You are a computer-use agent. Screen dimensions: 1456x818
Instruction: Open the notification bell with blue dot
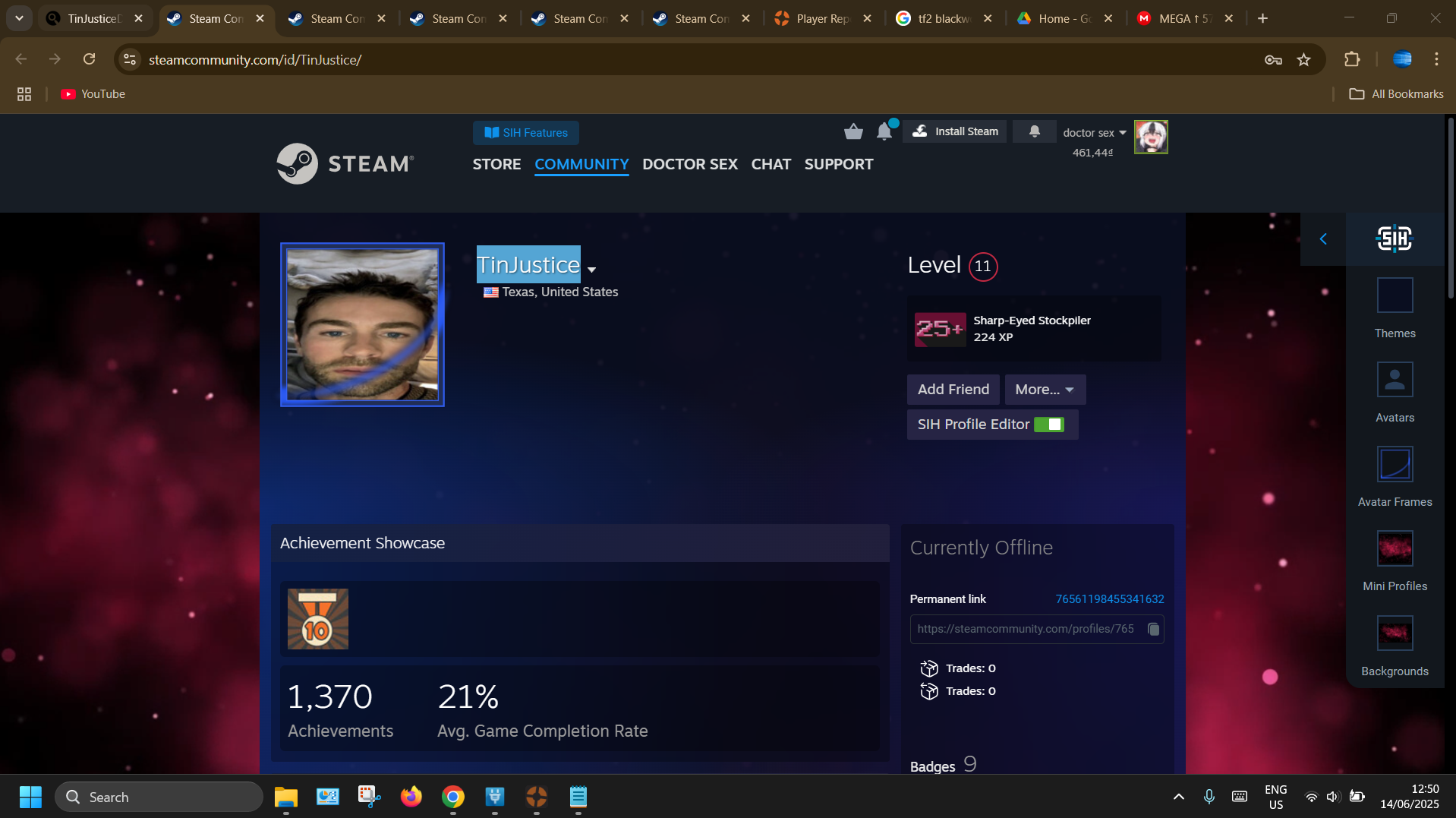[x=885, y=131]
